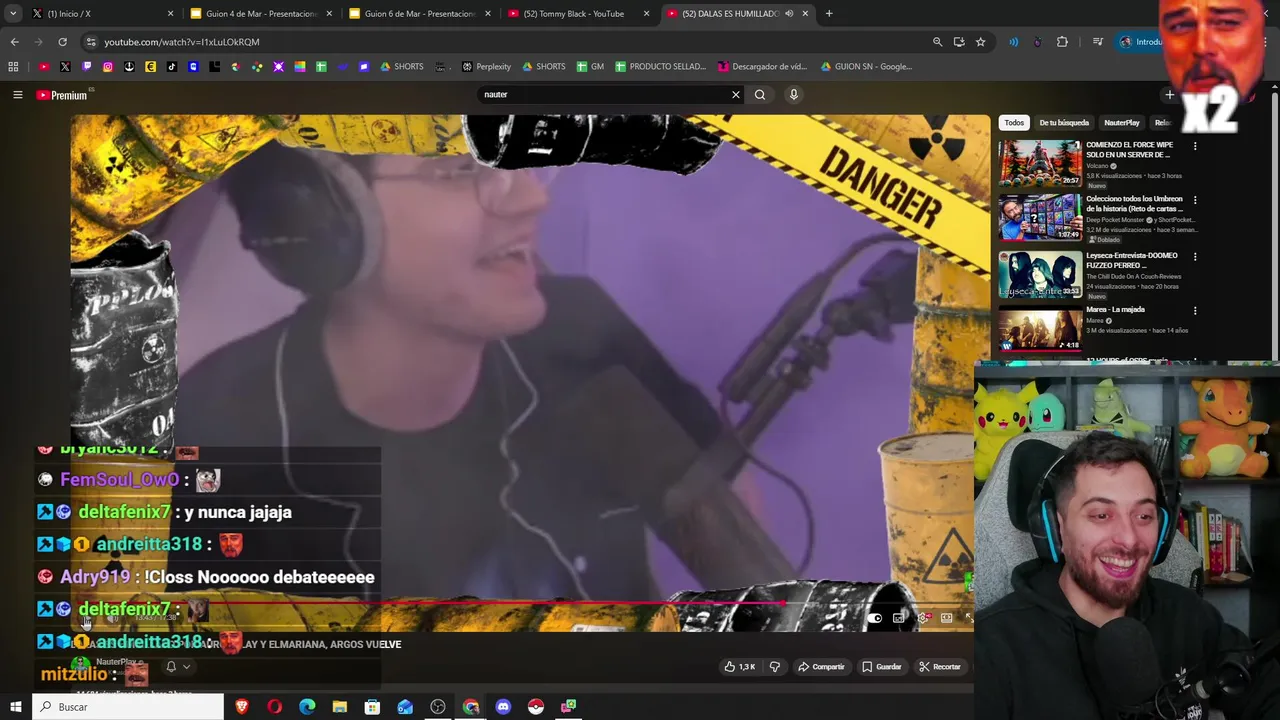Enter fullscreen on the video player

click(x=968, y=618)
